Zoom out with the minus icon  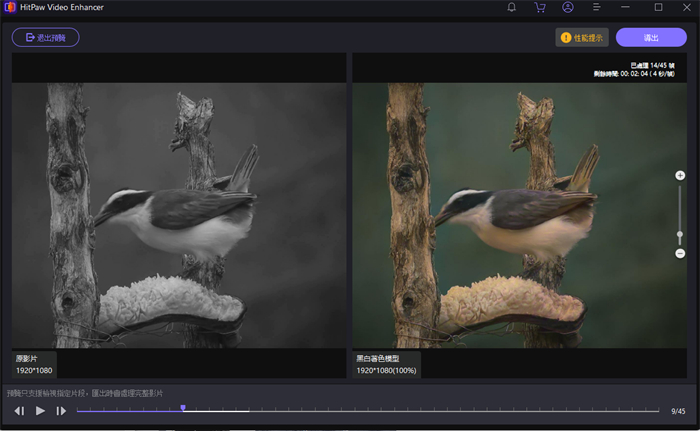click(x=680, y=253)
